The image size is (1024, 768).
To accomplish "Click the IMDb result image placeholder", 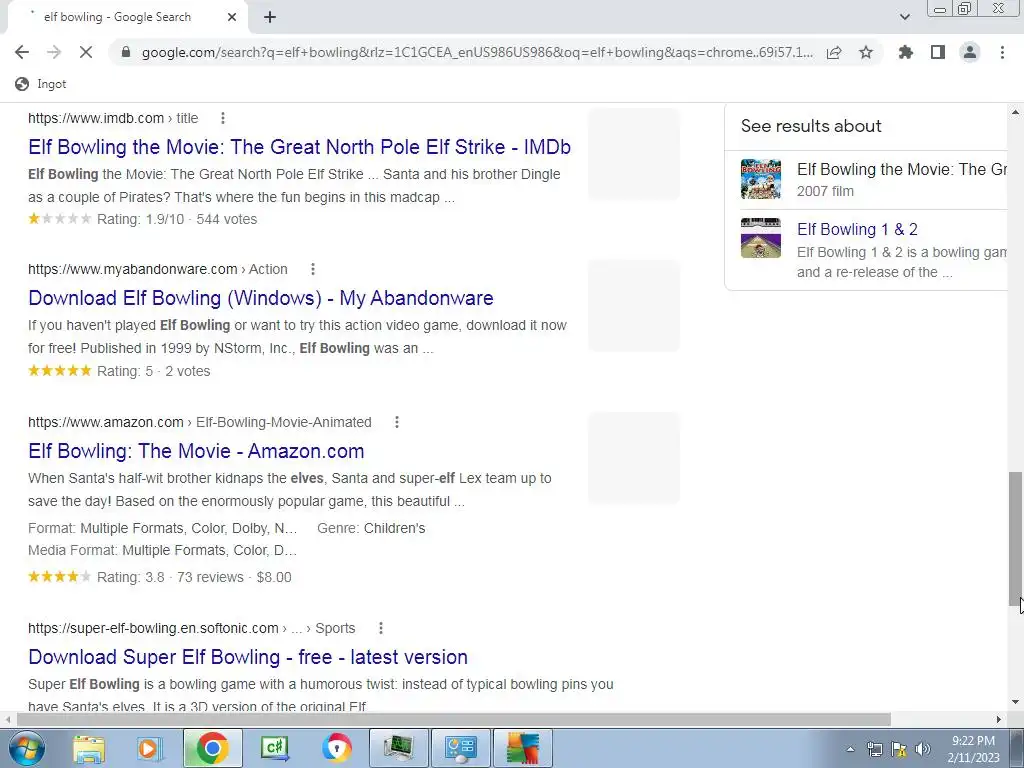I will click(x=633, y=154).
